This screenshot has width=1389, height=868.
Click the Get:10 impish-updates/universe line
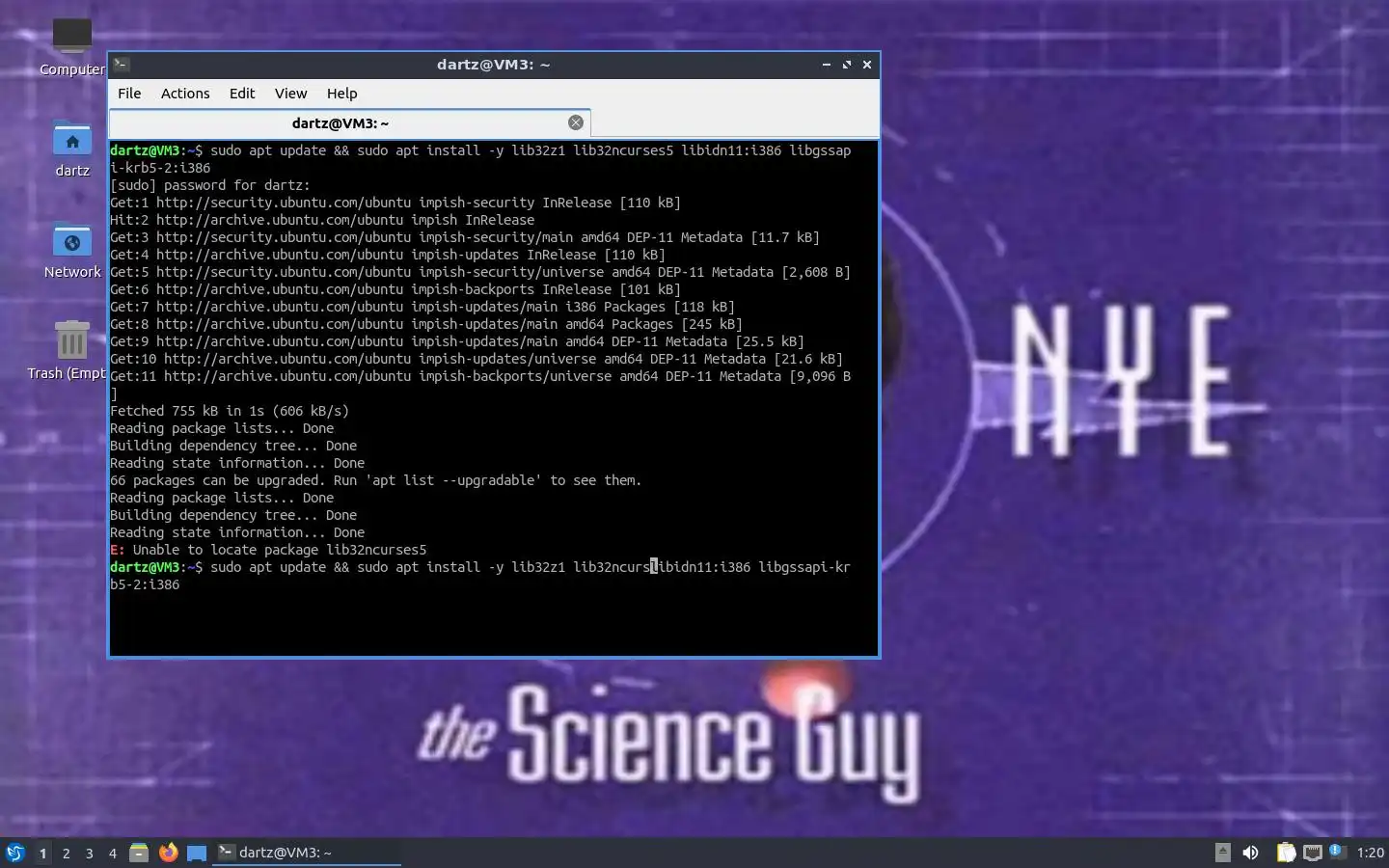tap(477, 359)
